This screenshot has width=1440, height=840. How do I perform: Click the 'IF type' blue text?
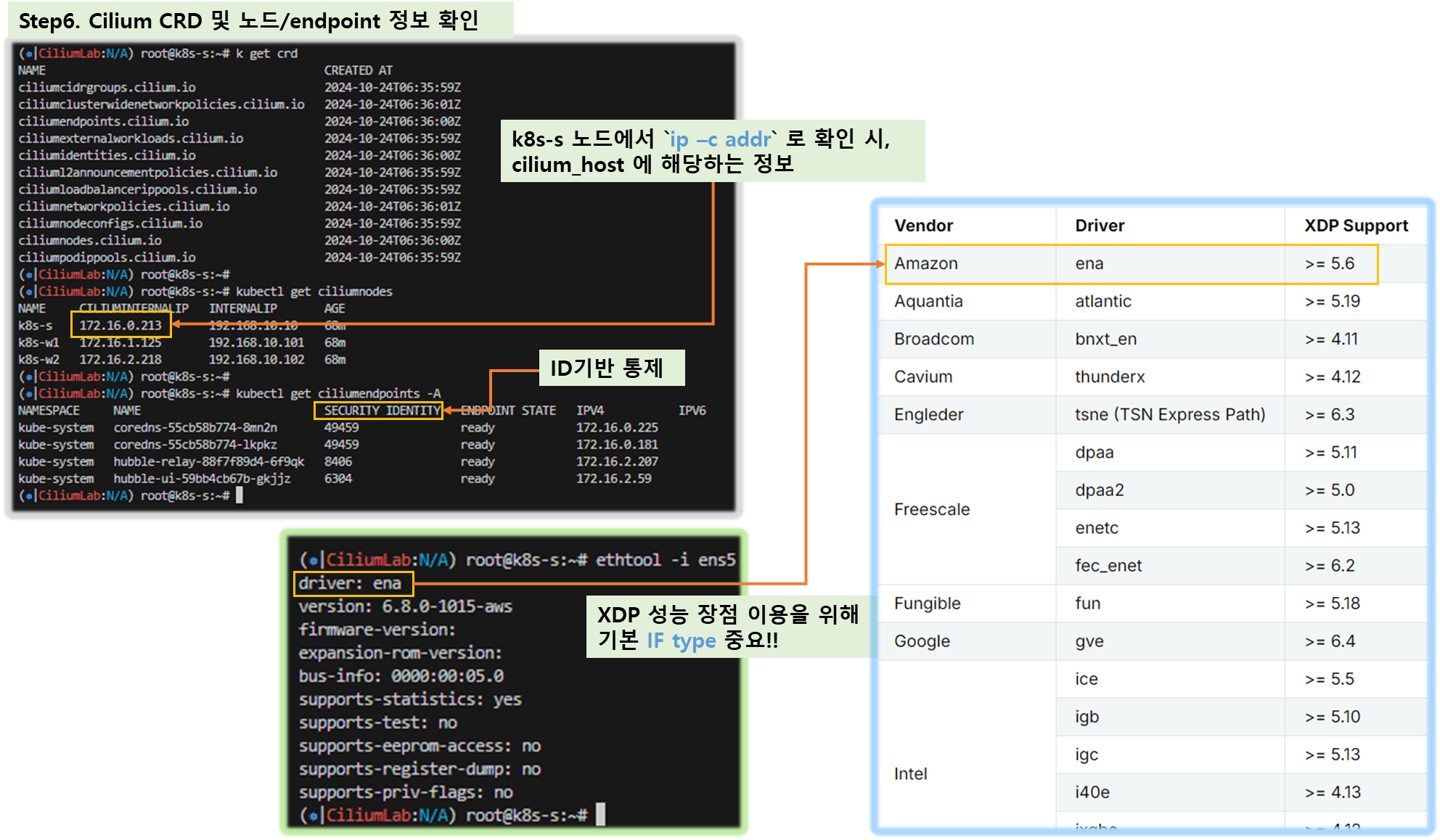click(681, 641)
